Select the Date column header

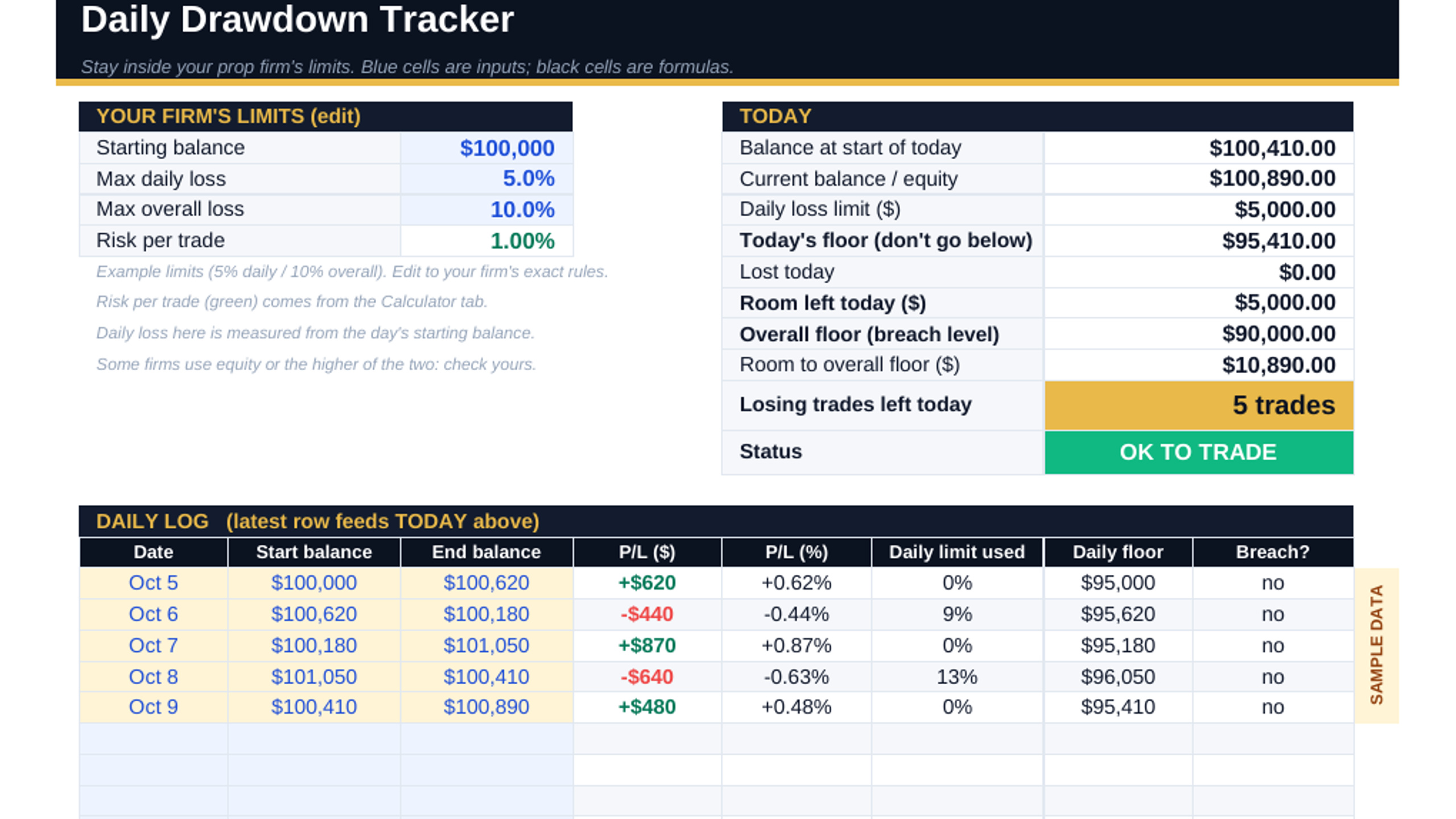point(154,552)
